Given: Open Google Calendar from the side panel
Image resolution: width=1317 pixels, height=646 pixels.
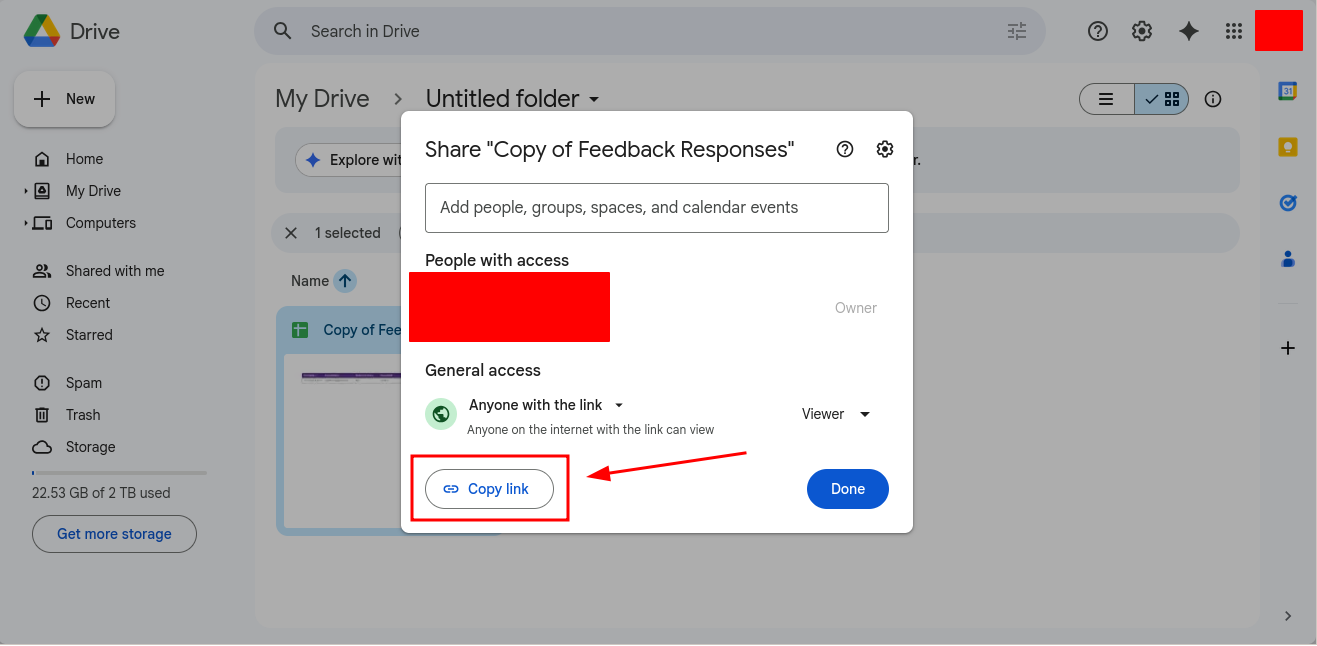Looking at the screenshot, I should click(1287, 90).
